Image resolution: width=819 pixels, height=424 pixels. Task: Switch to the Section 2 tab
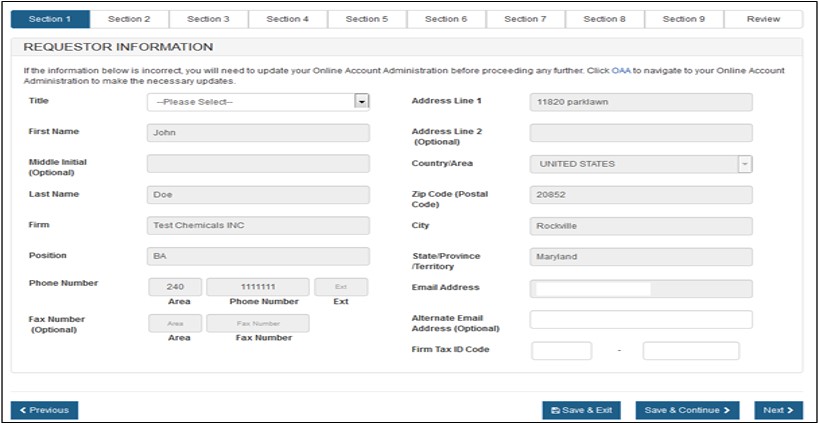(129, 19)
